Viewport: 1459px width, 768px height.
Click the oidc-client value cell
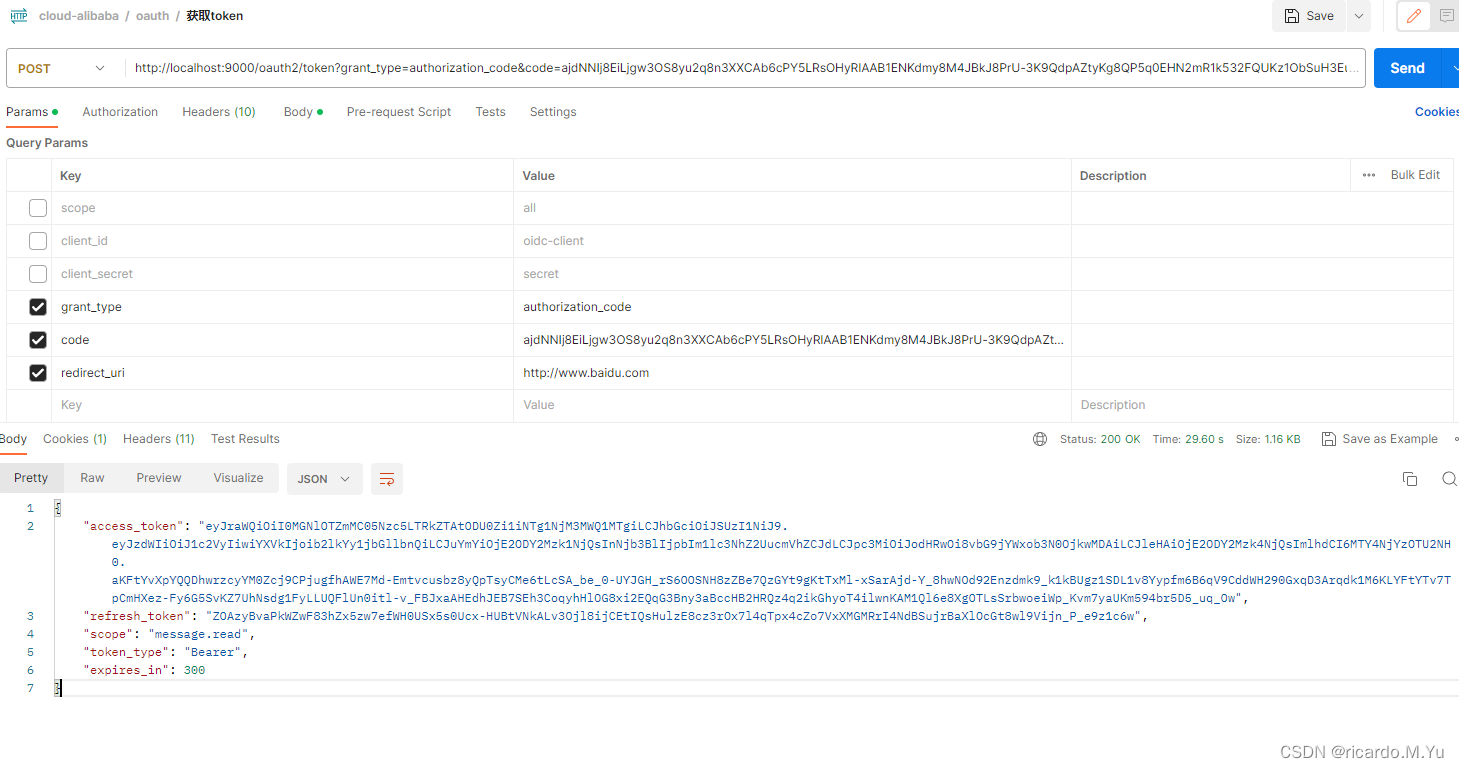[x=792, y=241]
